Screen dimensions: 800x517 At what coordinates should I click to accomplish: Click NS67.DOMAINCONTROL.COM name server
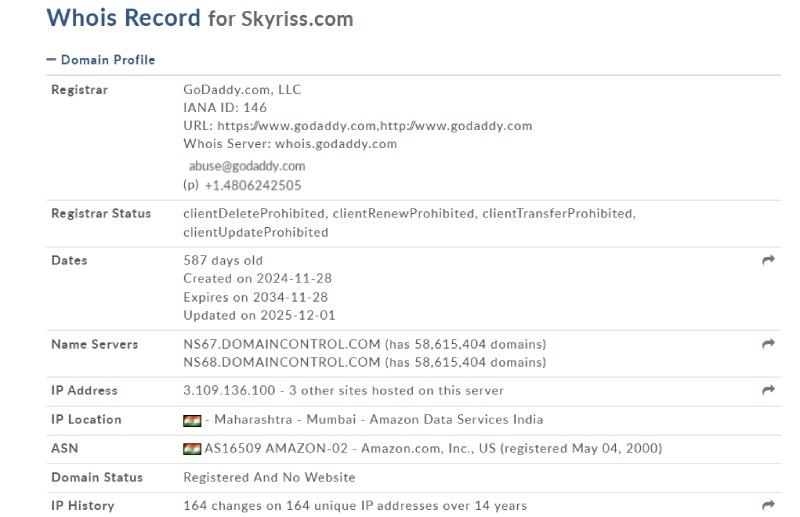pos(282,344)
